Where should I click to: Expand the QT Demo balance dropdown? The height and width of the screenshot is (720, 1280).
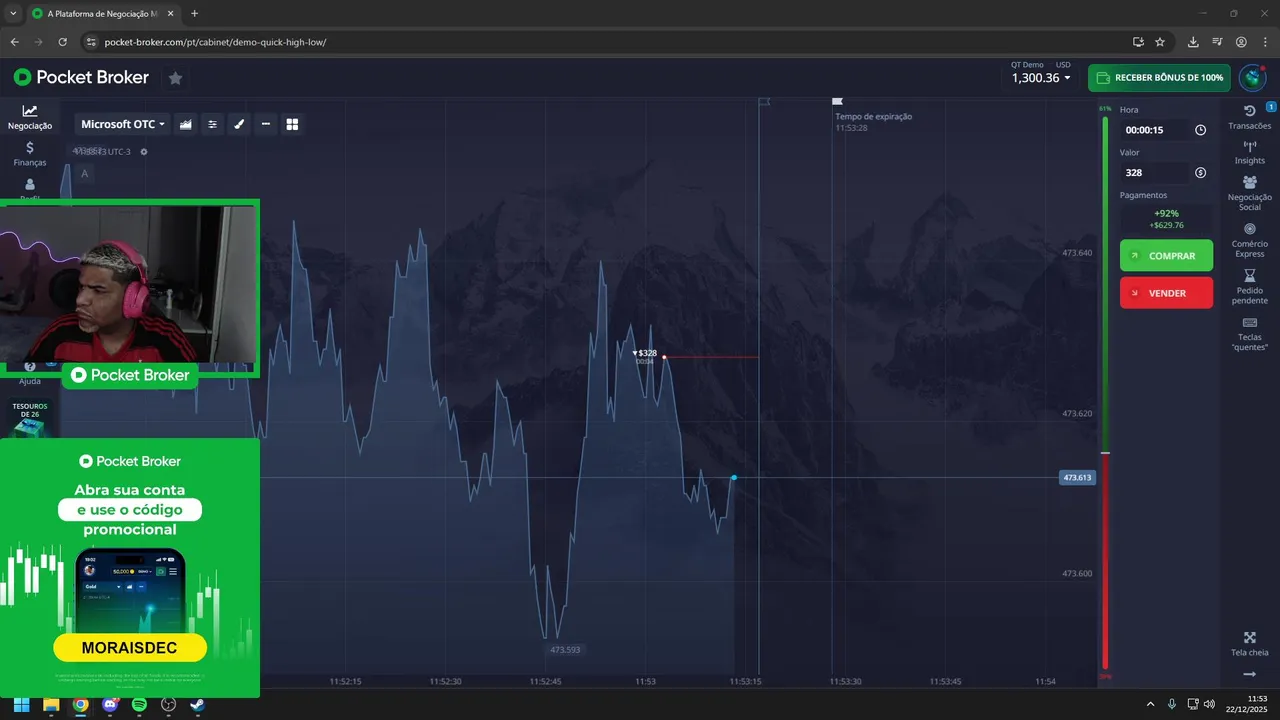[1041, 78]
